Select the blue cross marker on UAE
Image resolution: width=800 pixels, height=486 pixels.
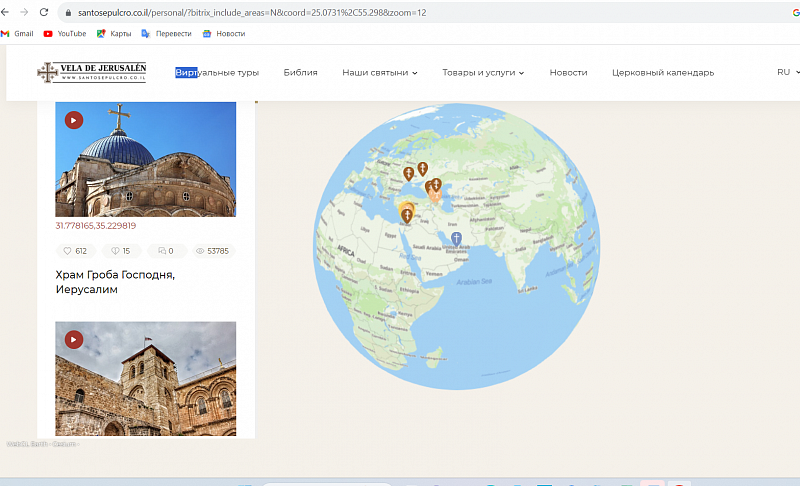(x=456, y=238)
